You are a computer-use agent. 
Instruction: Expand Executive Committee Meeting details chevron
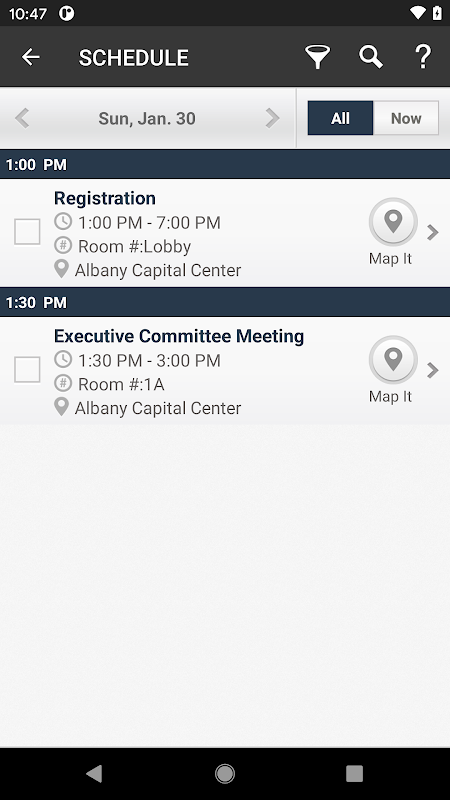433,370
